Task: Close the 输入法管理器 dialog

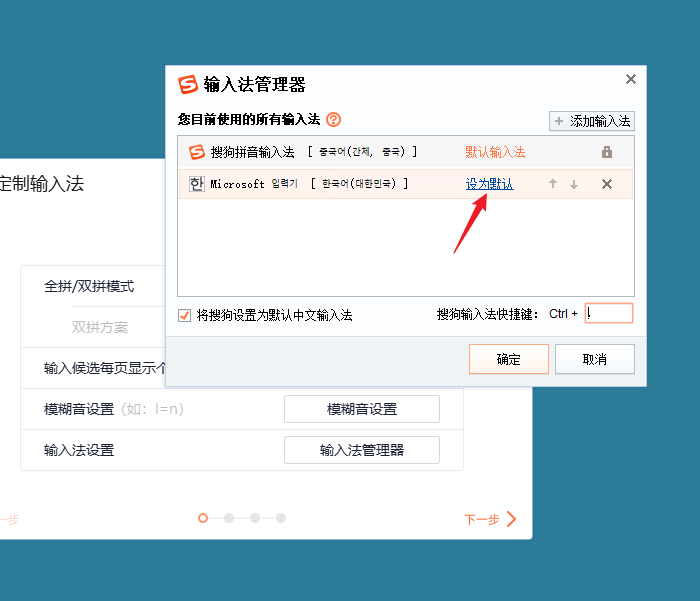Action: pos(631,79)
